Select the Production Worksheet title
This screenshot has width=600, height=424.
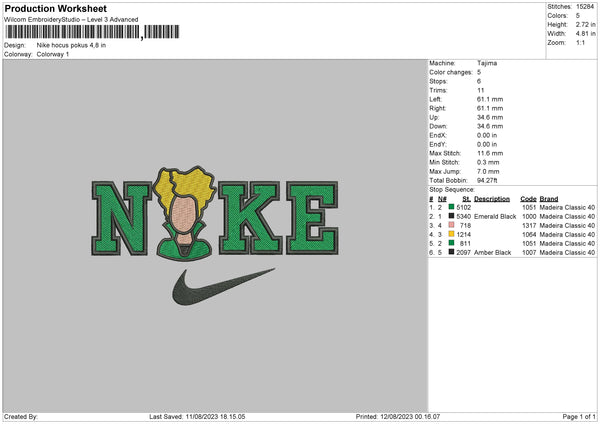55,8
